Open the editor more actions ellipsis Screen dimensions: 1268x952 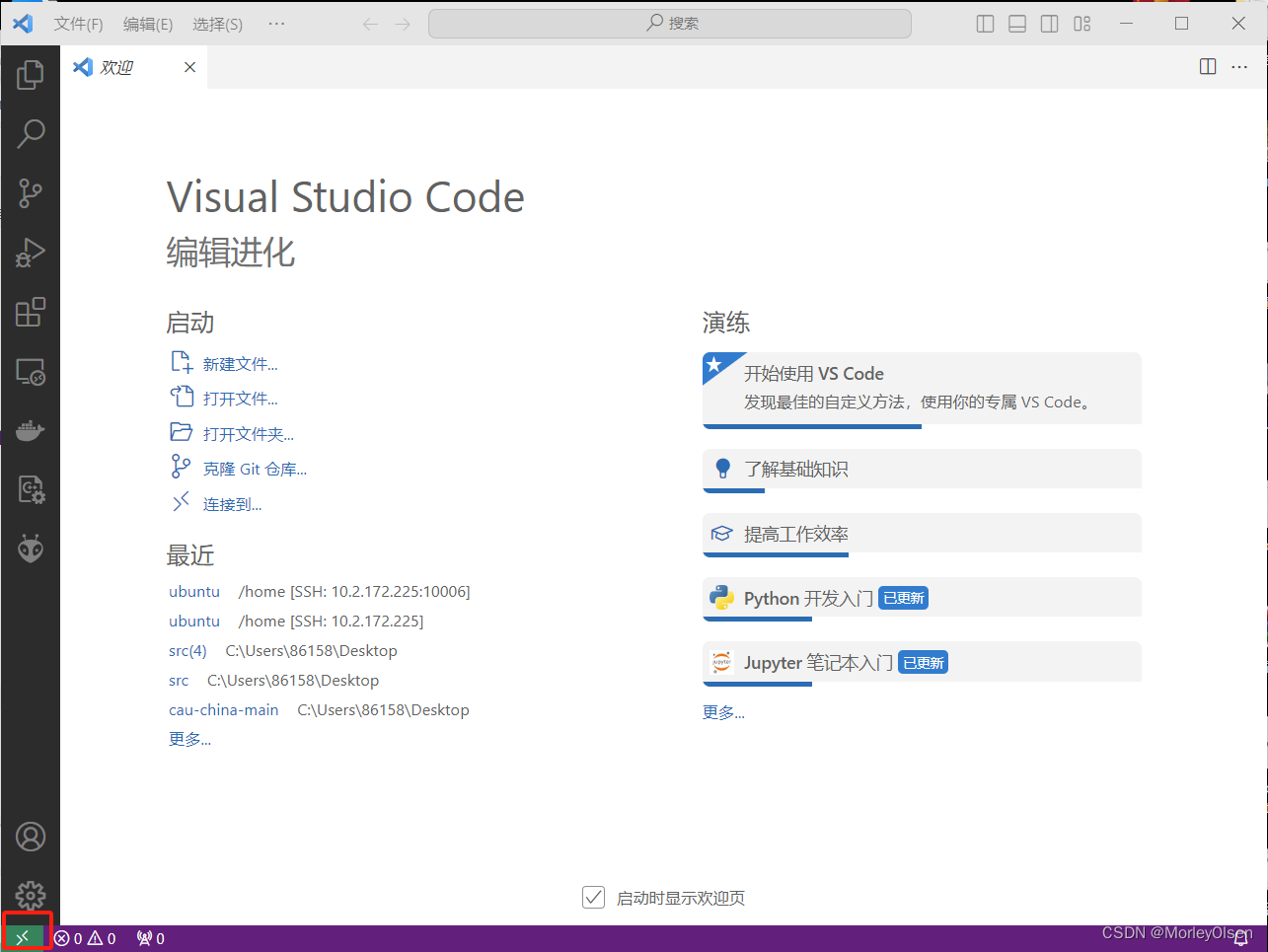(1239, 66)
